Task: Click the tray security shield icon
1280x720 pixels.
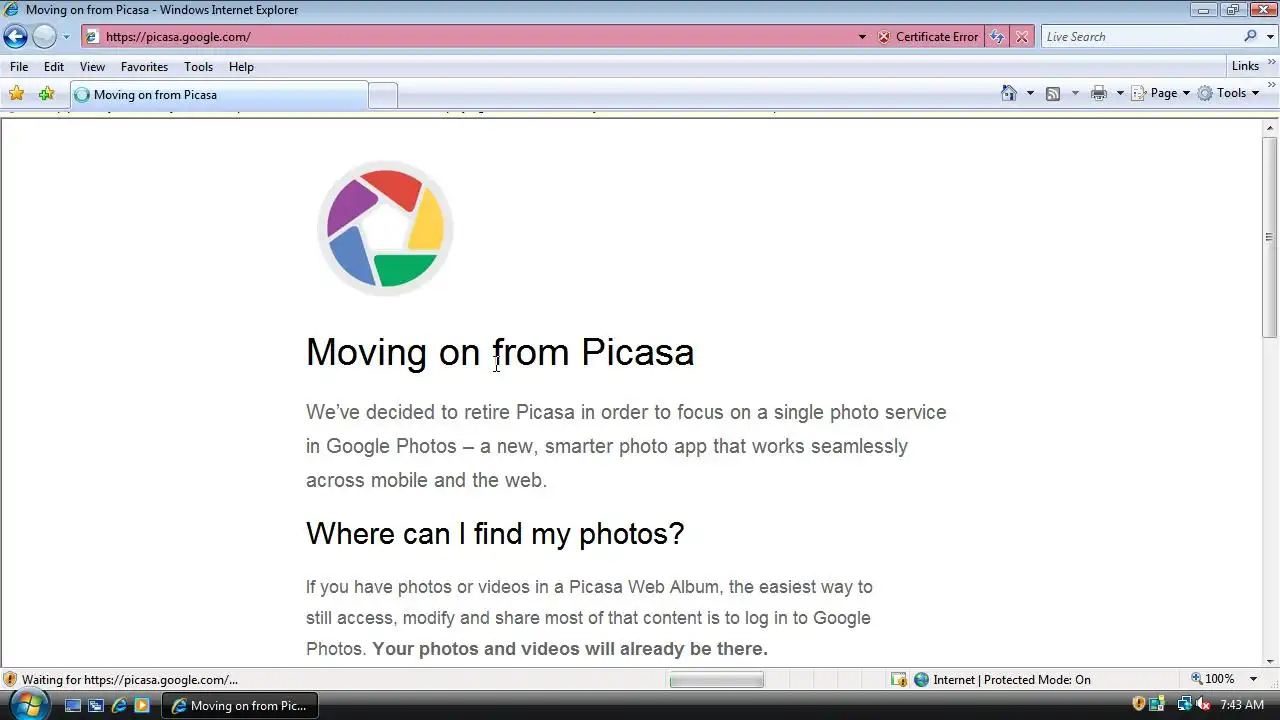Action: [x=1139, y=705]
